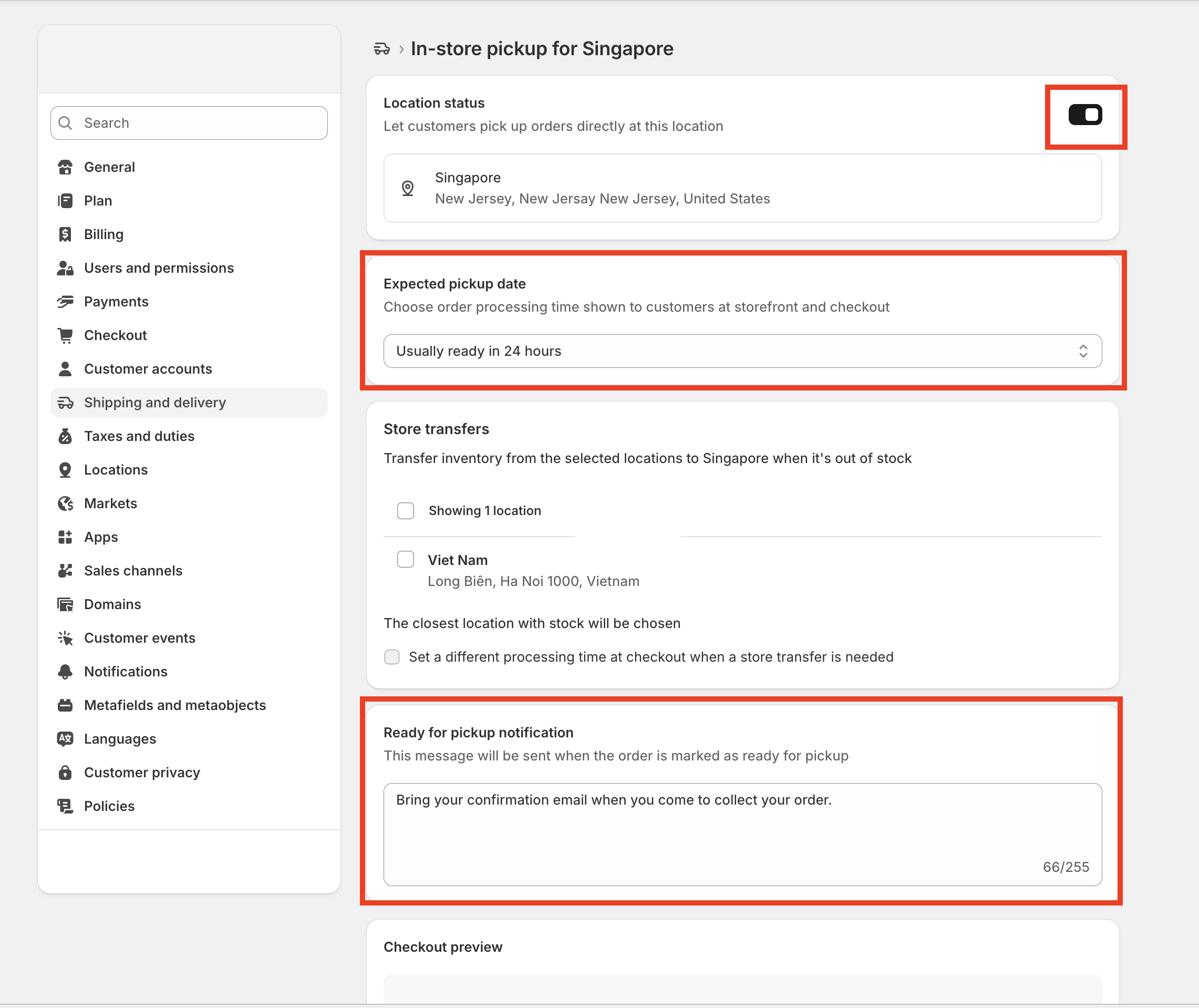Screen dimensions: 1199x1008
Task: Check the Showing 1 location checkbox
Action: tap(406, 511)
